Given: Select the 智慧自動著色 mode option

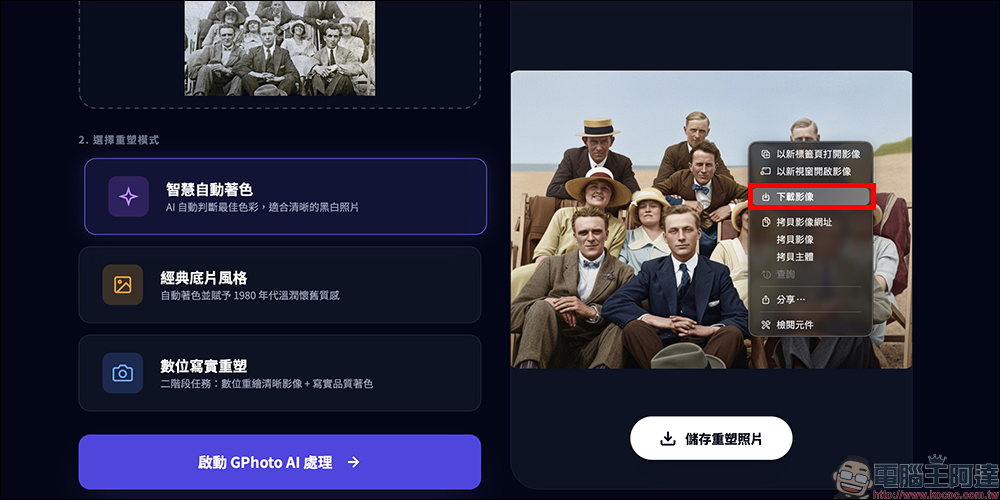Looking at the screenshot, I should tap(286, 196).
